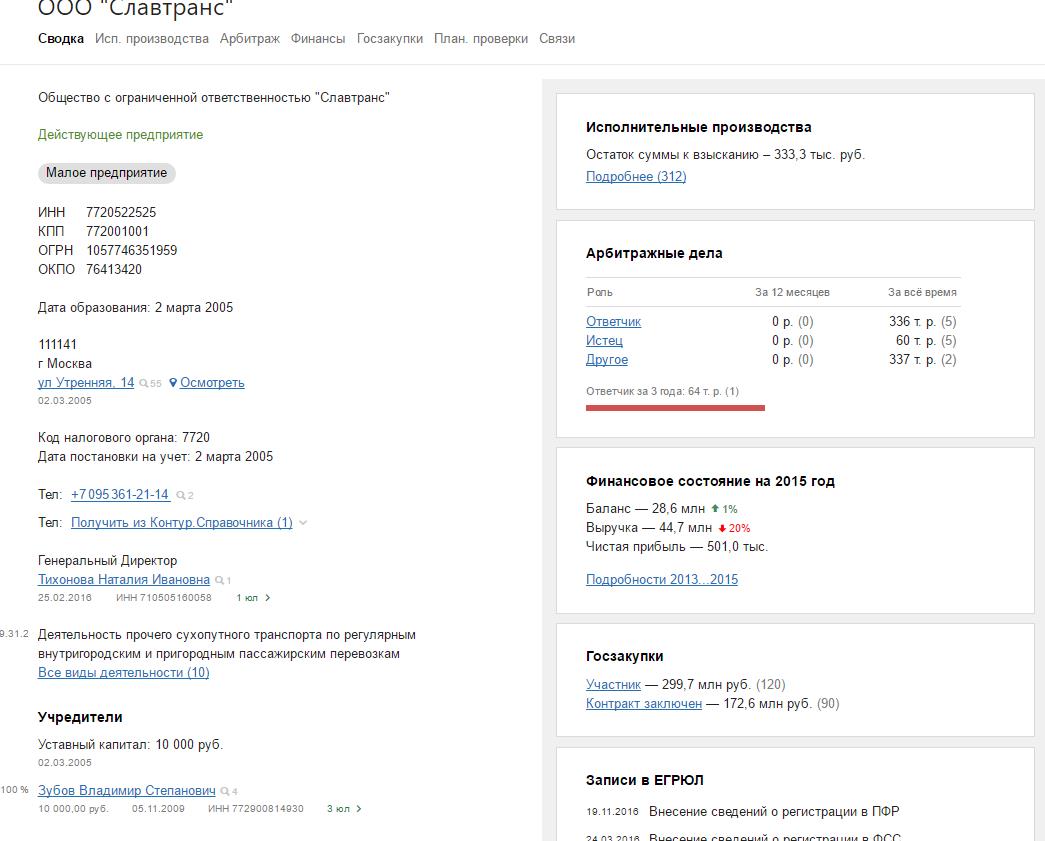This screenshot has width=1045, height=841.
Task: Click the 'Внесение сведений о регистрации в ПФР' record
Action: coord(774,812)
